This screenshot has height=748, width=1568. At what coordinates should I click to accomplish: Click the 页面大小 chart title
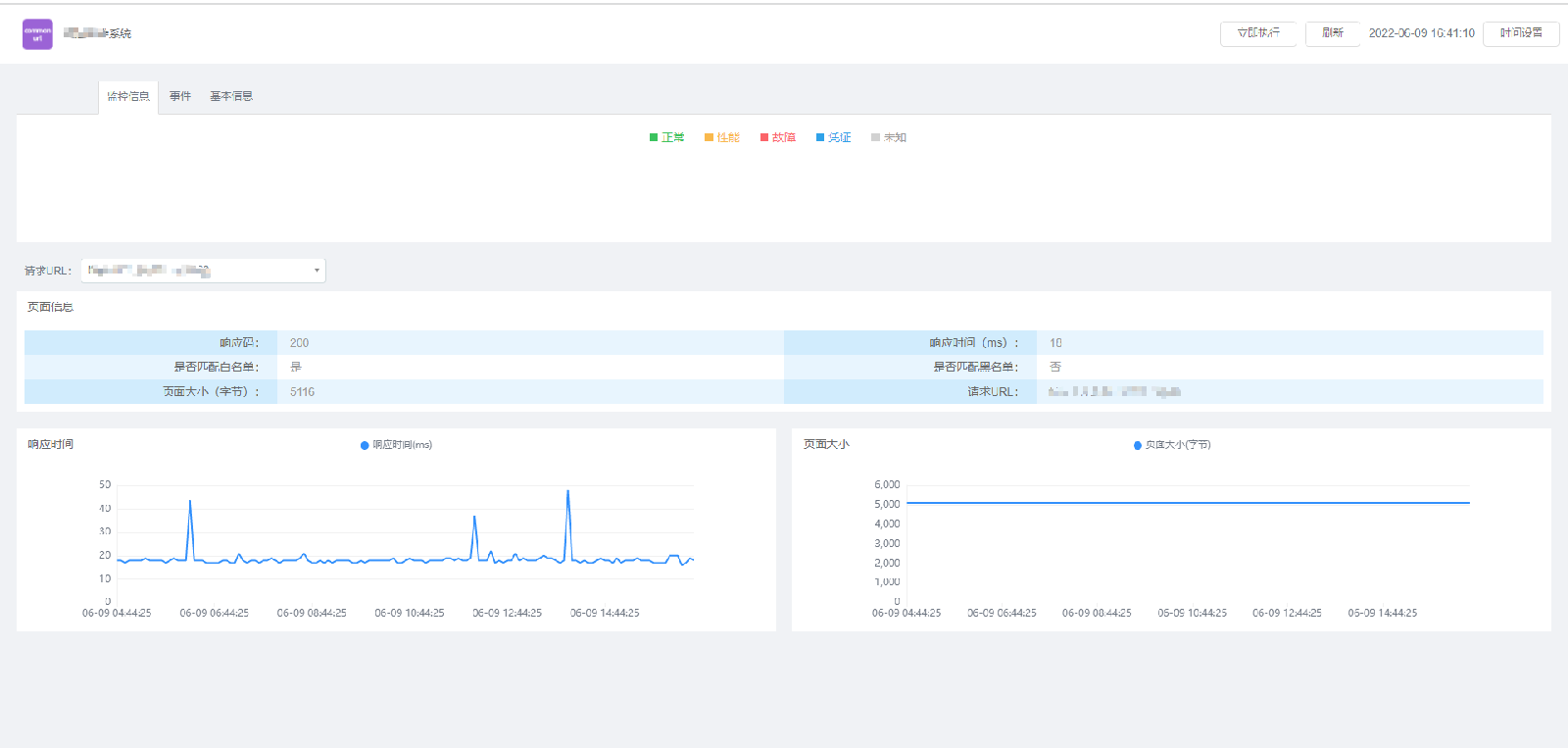pyautogui.click(x=826, y=444)
